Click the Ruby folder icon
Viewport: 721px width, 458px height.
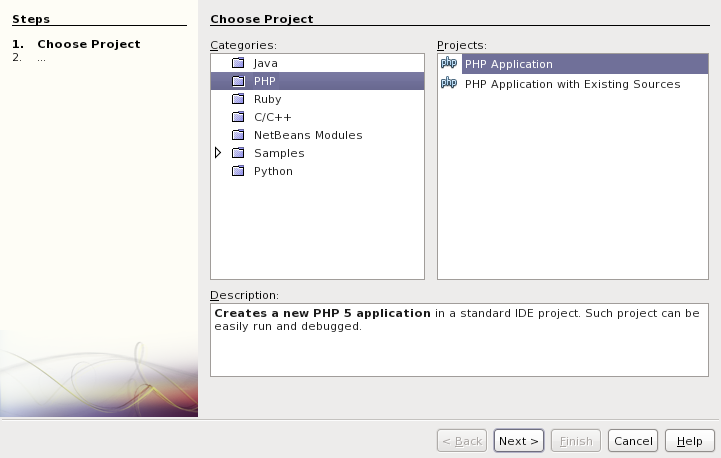(238, 99)
